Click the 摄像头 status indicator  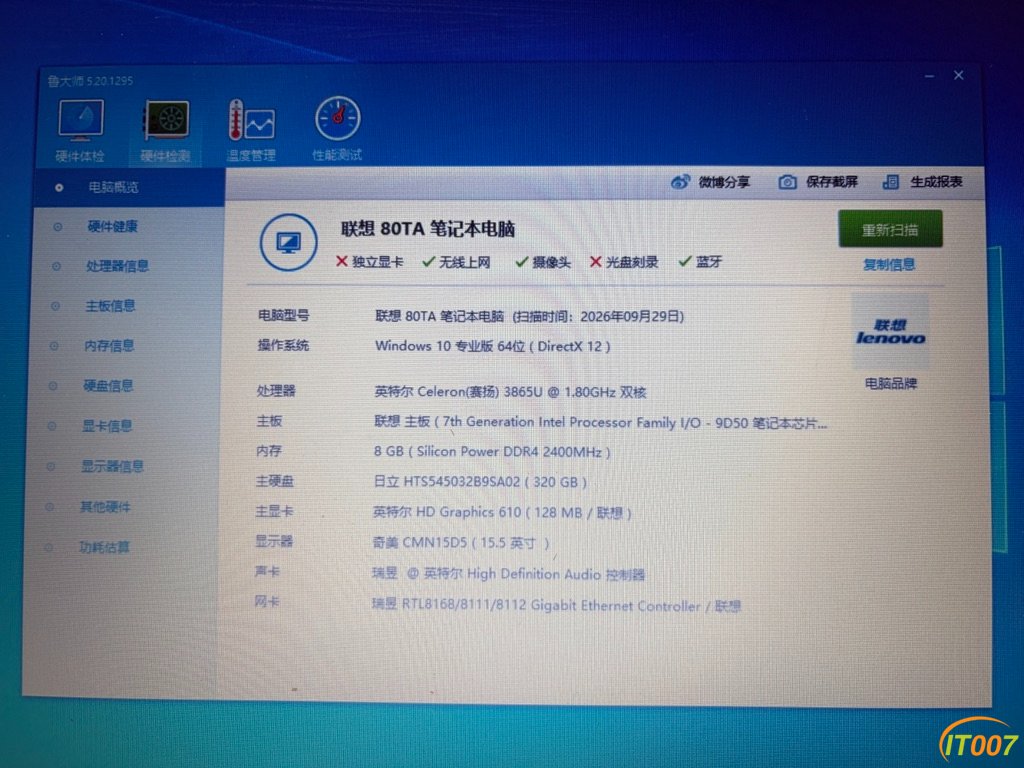543,262
